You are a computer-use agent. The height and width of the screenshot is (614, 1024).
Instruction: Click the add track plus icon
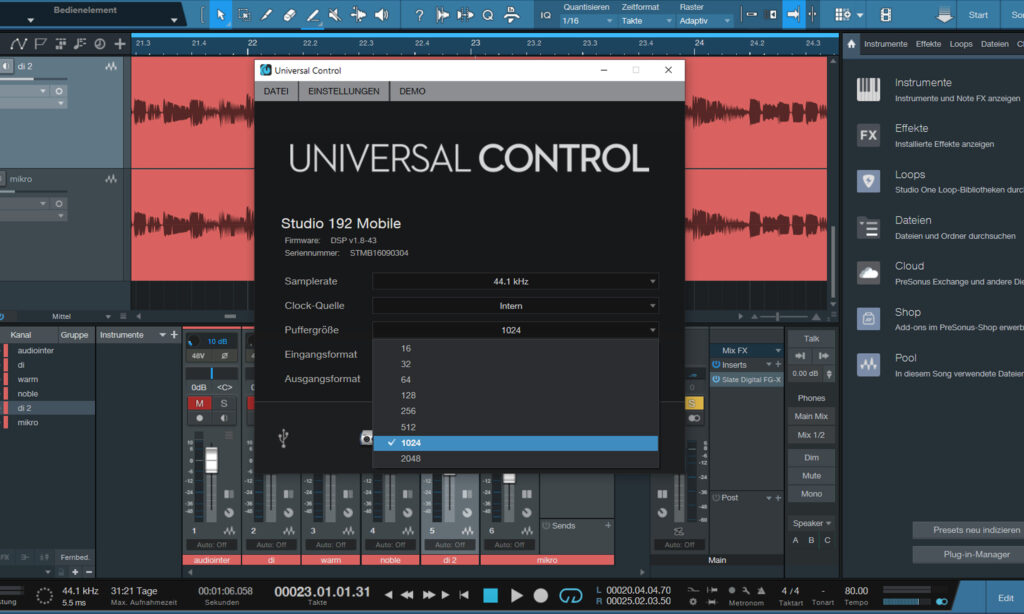pyautogui.click(x=120, y=44)
